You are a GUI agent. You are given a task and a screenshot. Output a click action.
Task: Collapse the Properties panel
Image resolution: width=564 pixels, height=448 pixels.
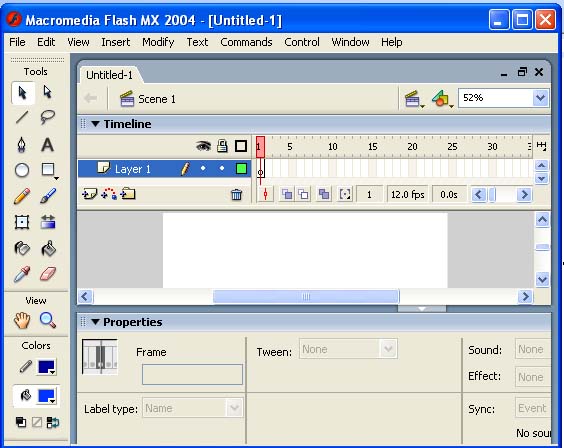95,322
